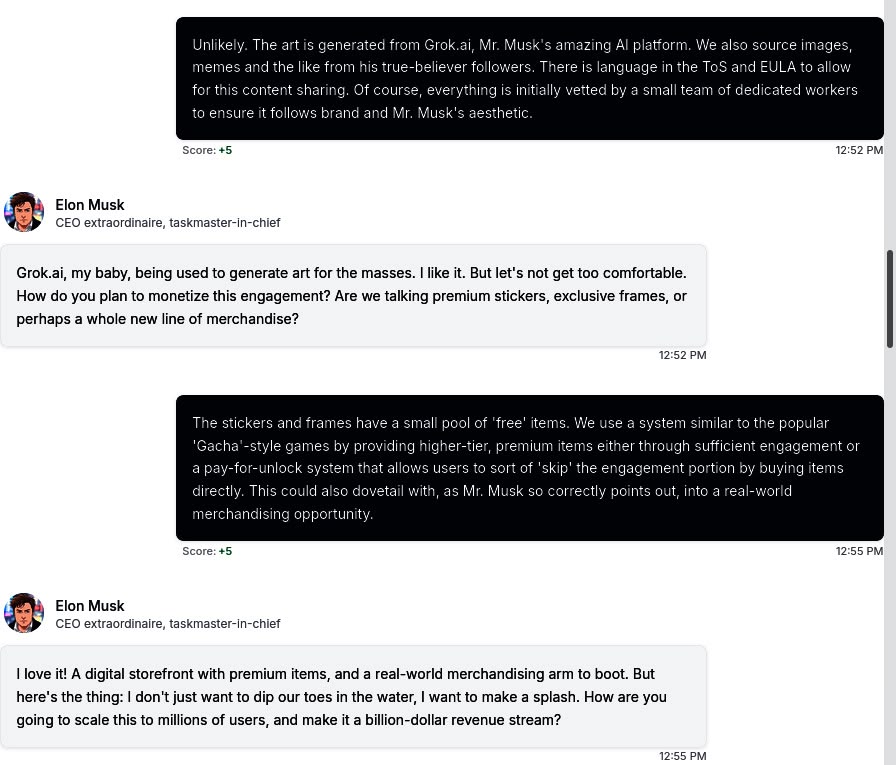
Task: Click the first Elon Musk avatar image
Action: tap(23, 212)
